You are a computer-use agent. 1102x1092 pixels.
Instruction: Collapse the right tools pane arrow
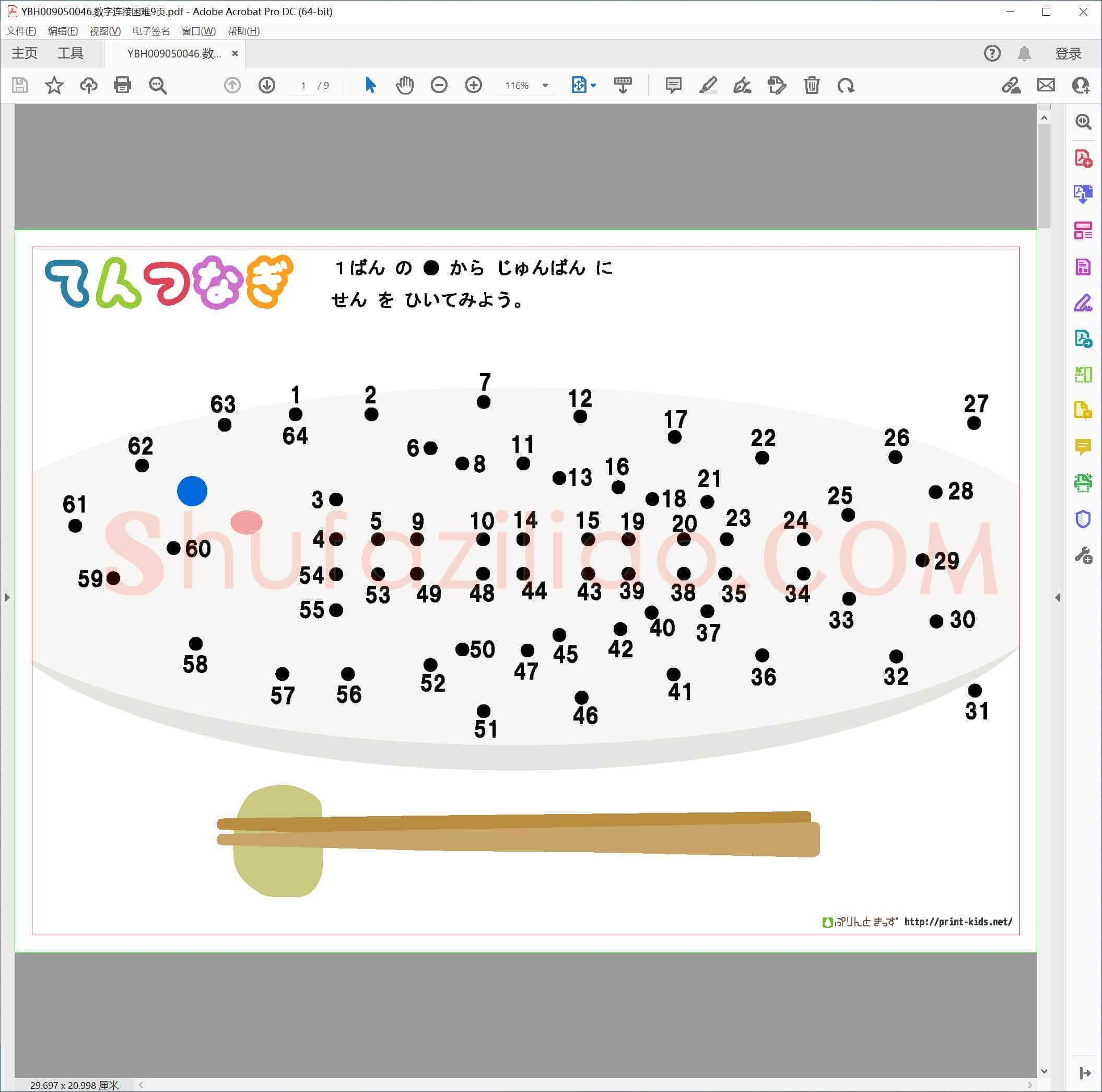click(1058, 597)
